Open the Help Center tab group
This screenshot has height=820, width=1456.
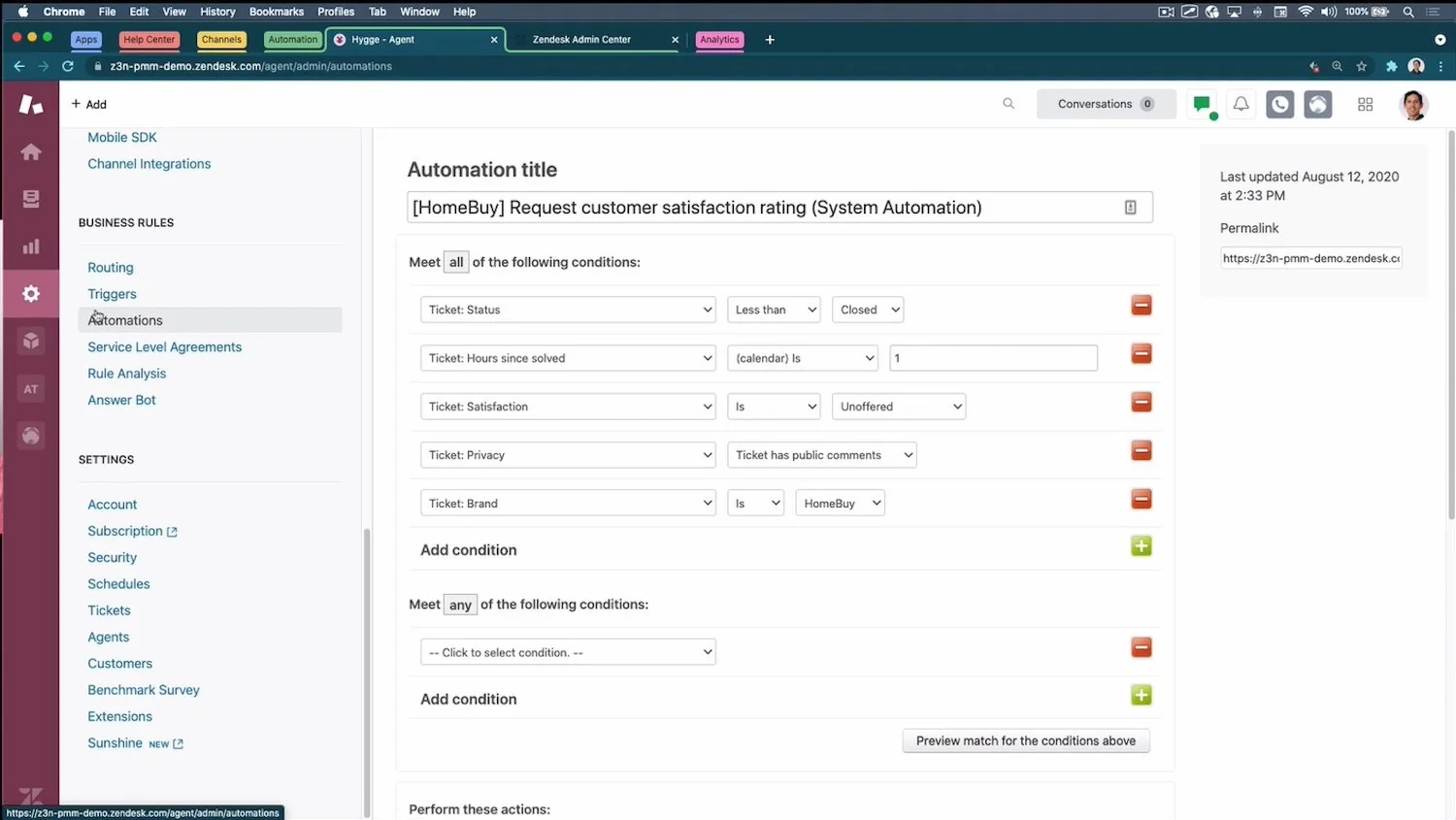click(149, 40)
